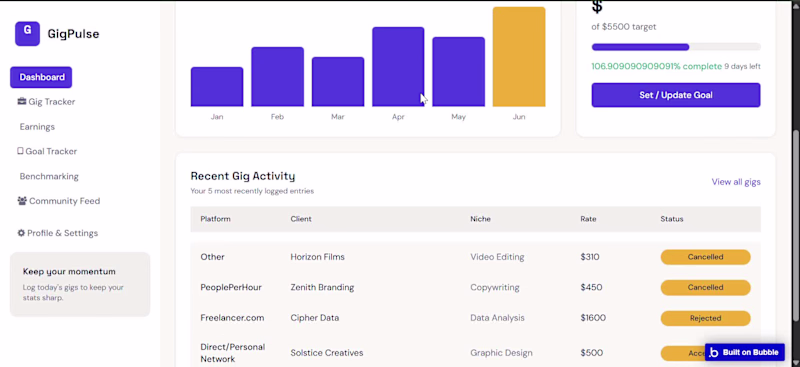Image resolution: width=800 pixels, height=367 pixels.
Task: Click the PeoplePerHour platform cell
Action: tap(231, 287)
